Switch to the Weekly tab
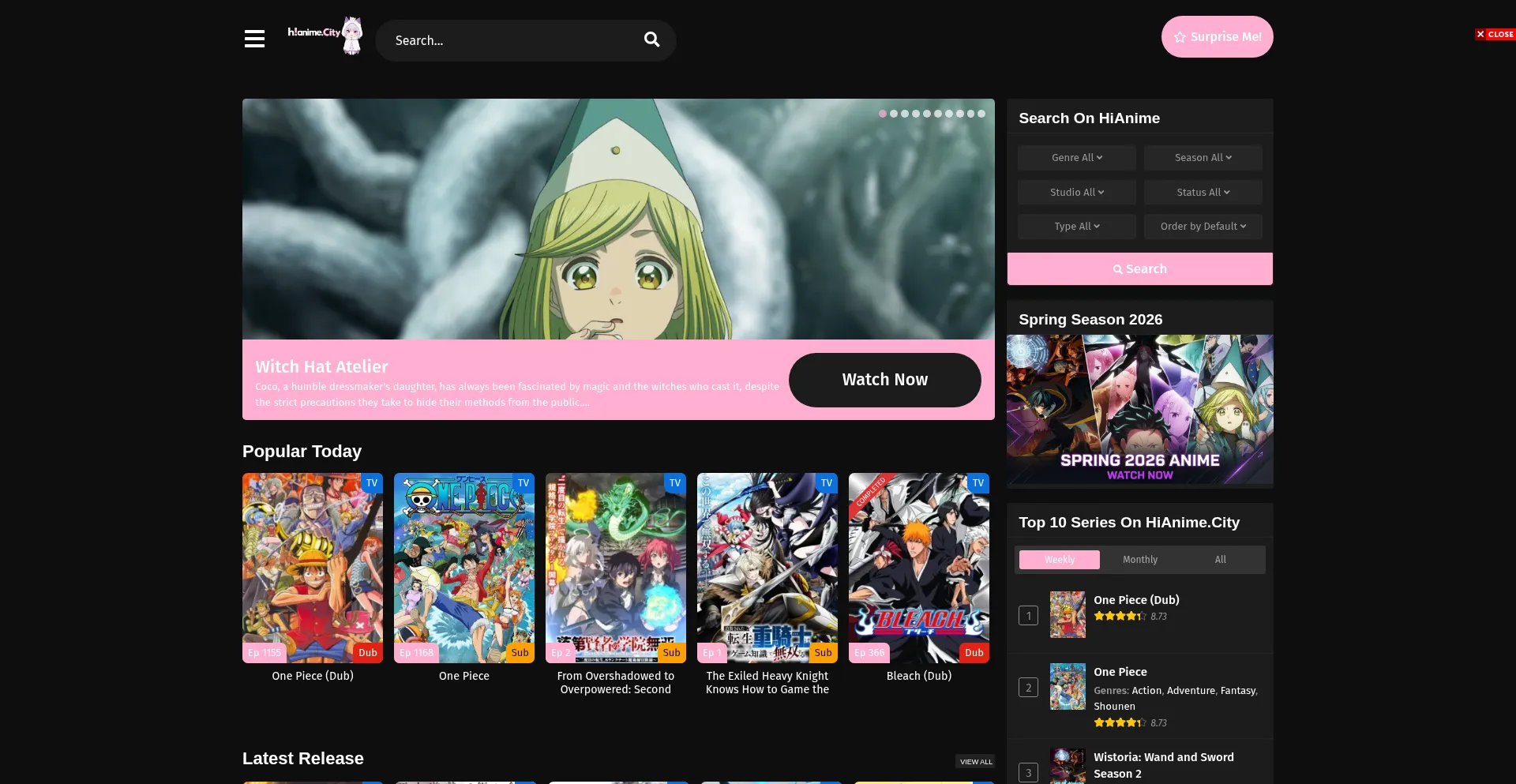 [1059, 560]
